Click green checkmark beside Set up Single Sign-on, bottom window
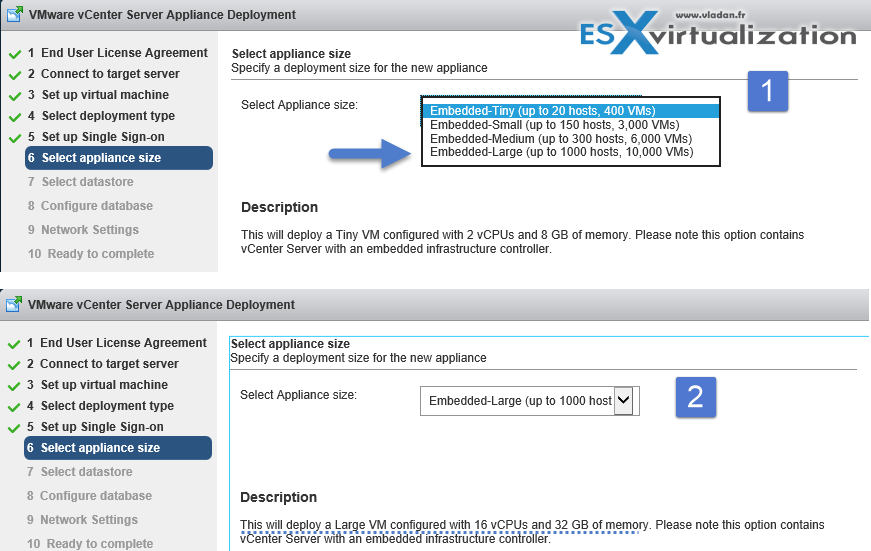871x551 pixels. point(14,428)
